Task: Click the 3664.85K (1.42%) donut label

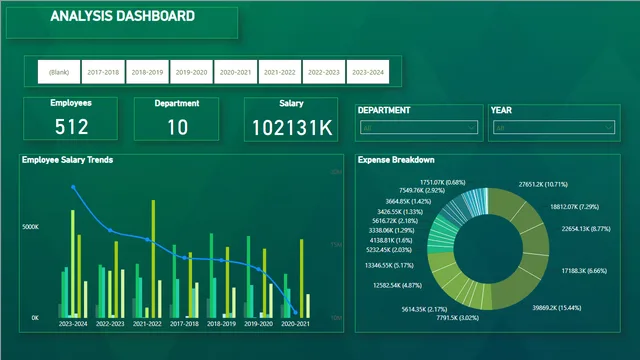Action: tap(408, 202)
